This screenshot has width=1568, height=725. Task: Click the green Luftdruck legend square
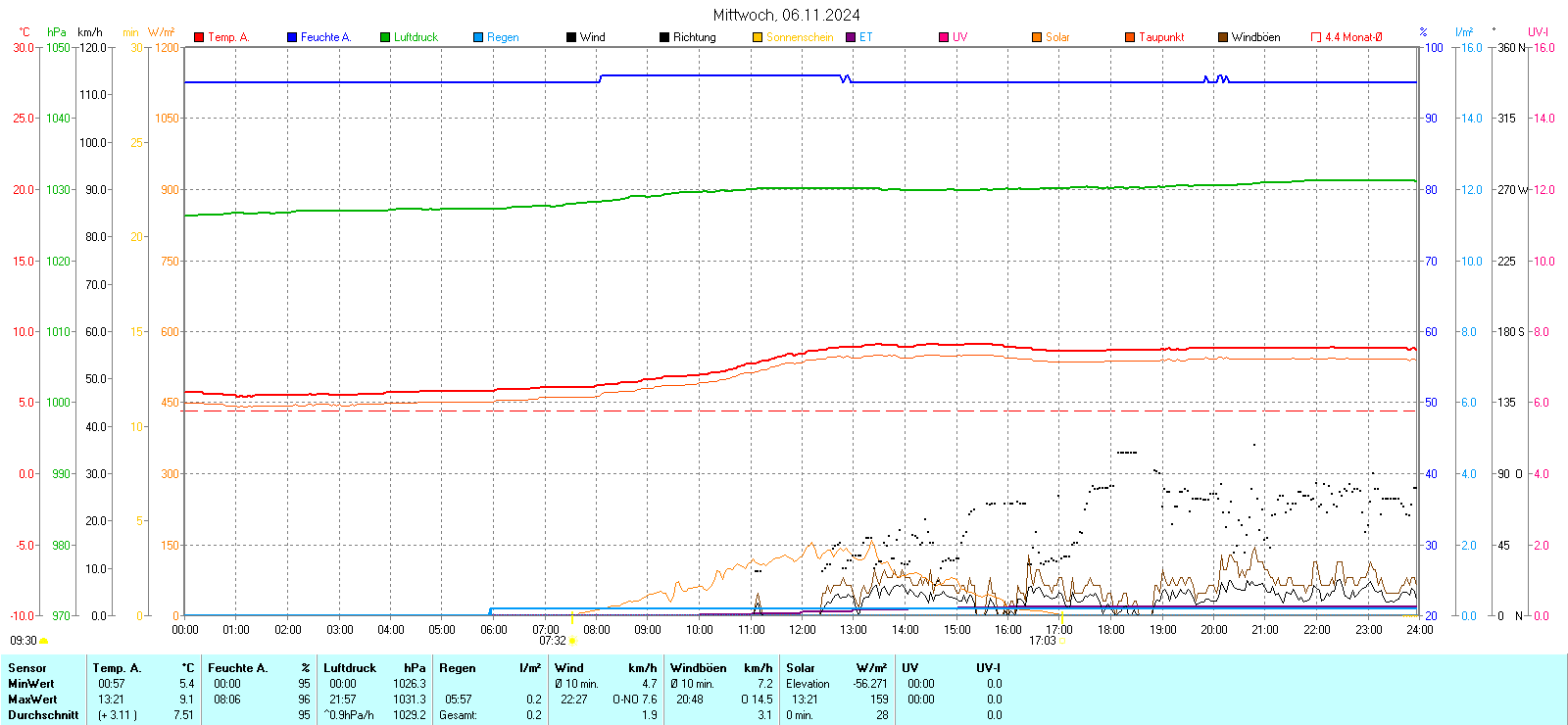point(385,37)
